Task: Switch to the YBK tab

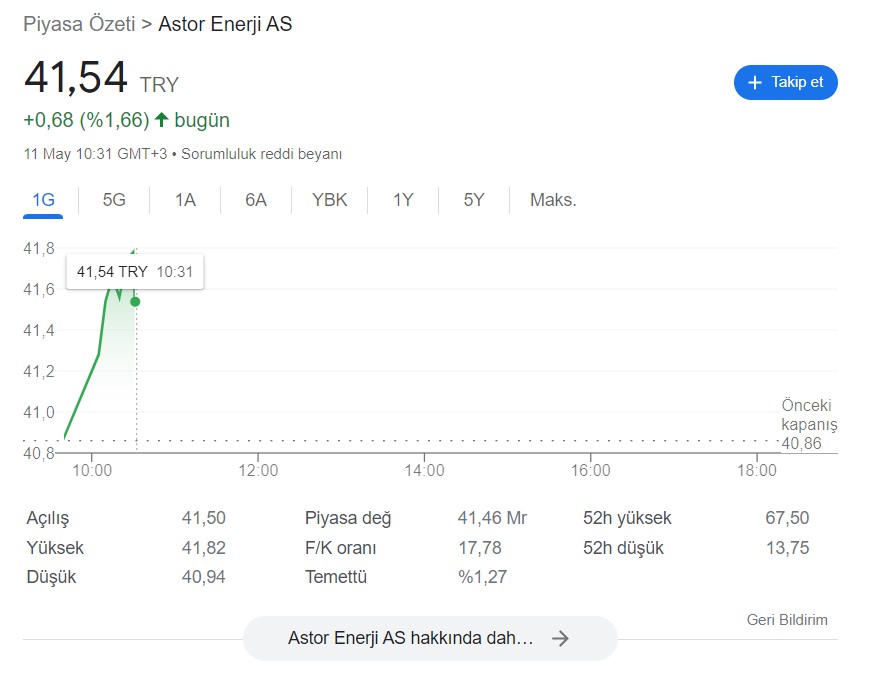Action: pyautogui.click(x=329, y=200)
